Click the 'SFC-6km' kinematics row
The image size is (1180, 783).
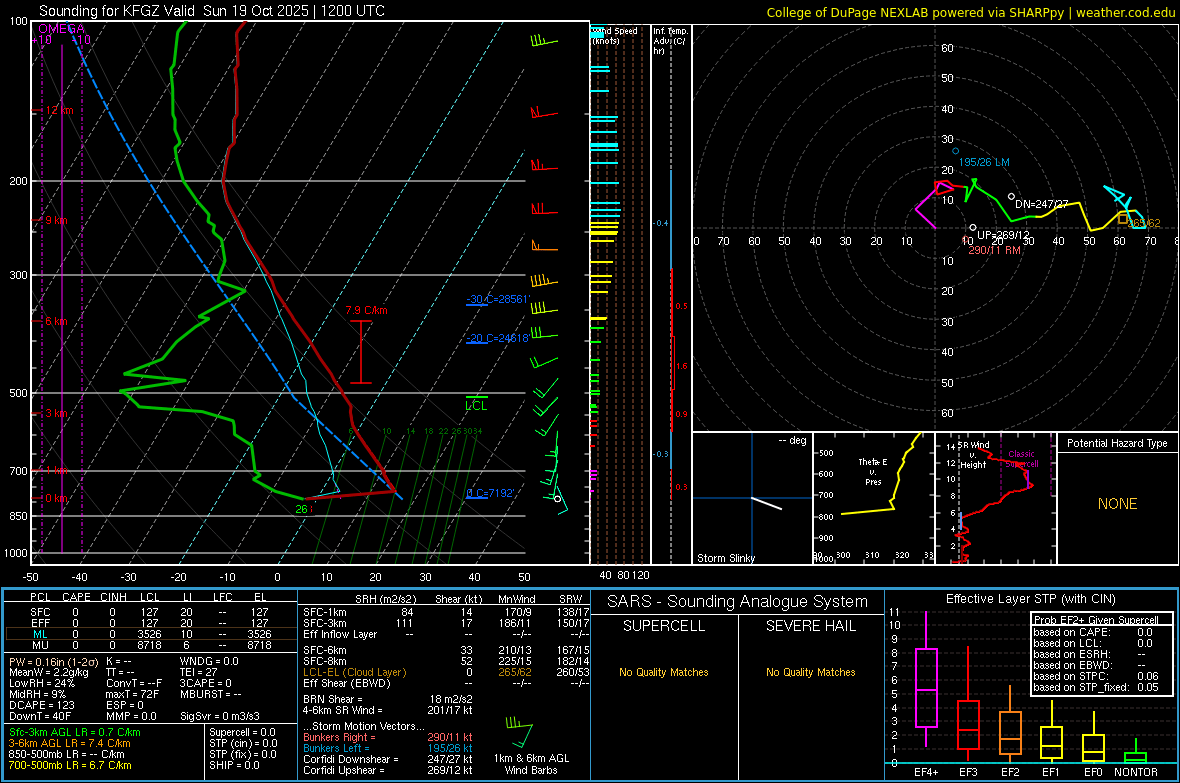click(446, 650)
